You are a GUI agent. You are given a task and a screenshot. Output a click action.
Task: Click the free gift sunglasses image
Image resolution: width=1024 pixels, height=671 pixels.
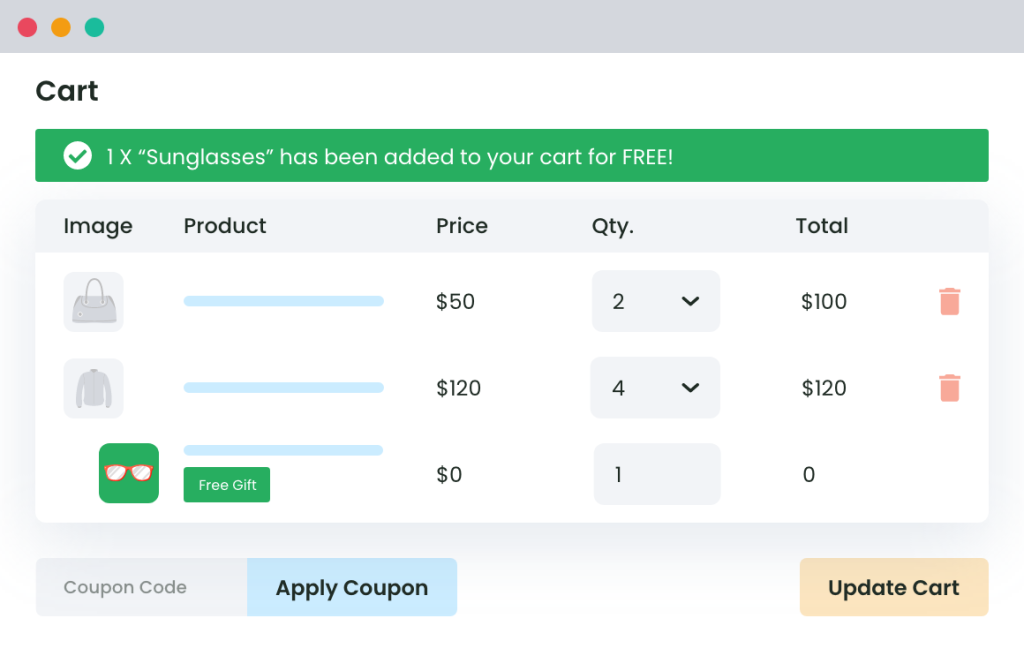click(128, 472)
